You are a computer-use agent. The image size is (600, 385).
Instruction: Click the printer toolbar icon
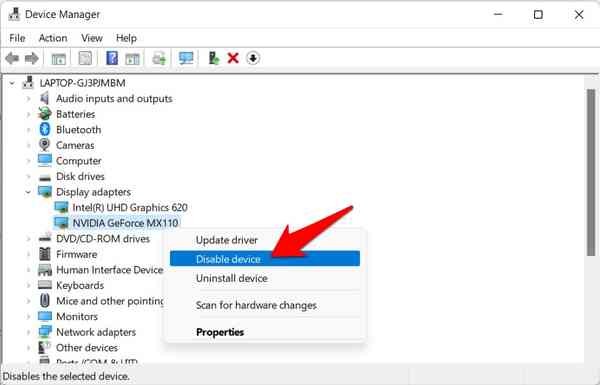[159, 59]
